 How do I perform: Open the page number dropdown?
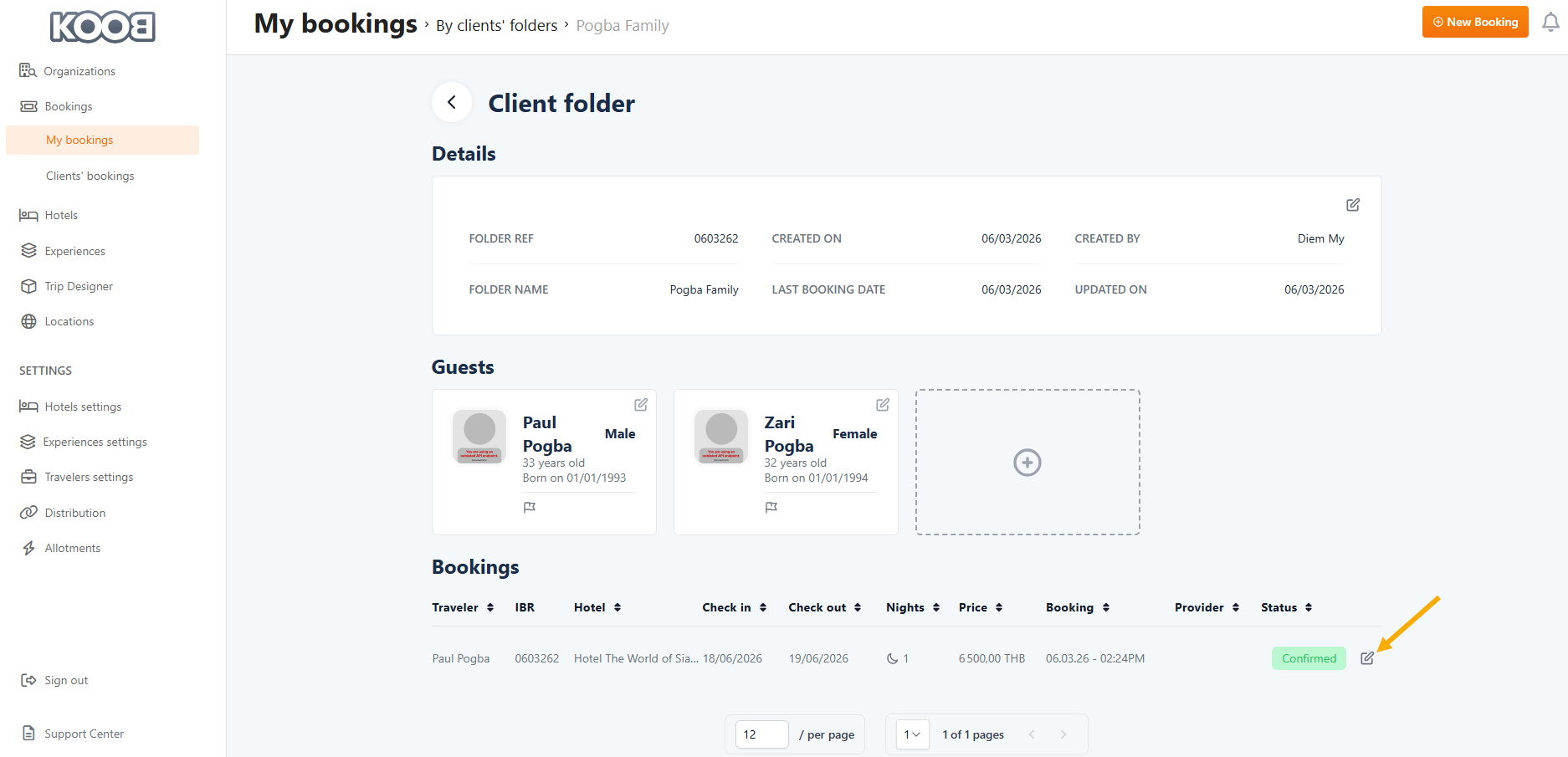click(x=912, y=734)
